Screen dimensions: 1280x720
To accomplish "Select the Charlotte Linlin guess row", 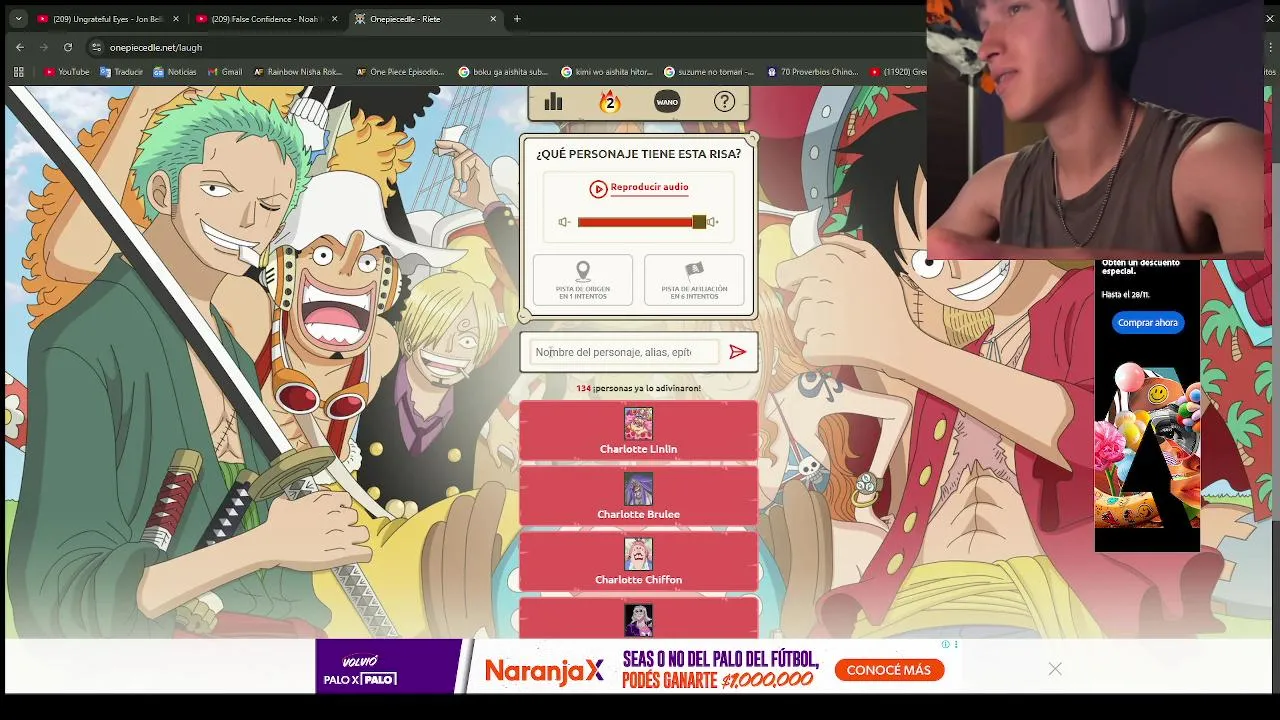I will click(x=638, y=431).
